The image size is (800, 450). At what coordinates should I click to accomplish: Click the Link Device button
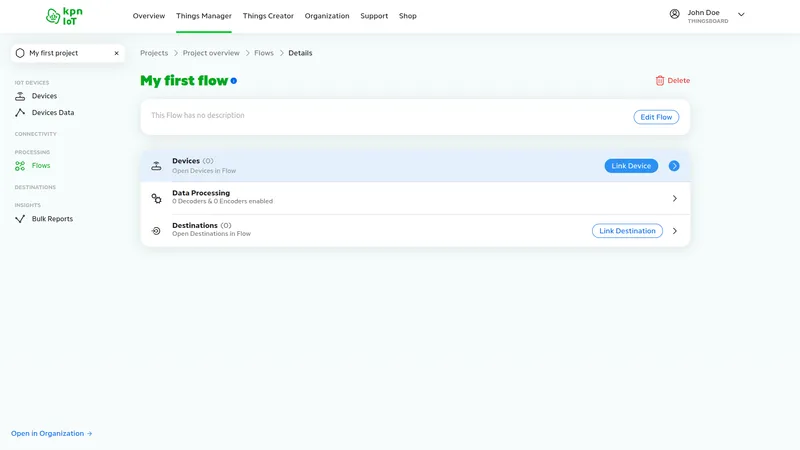[631, 166]
